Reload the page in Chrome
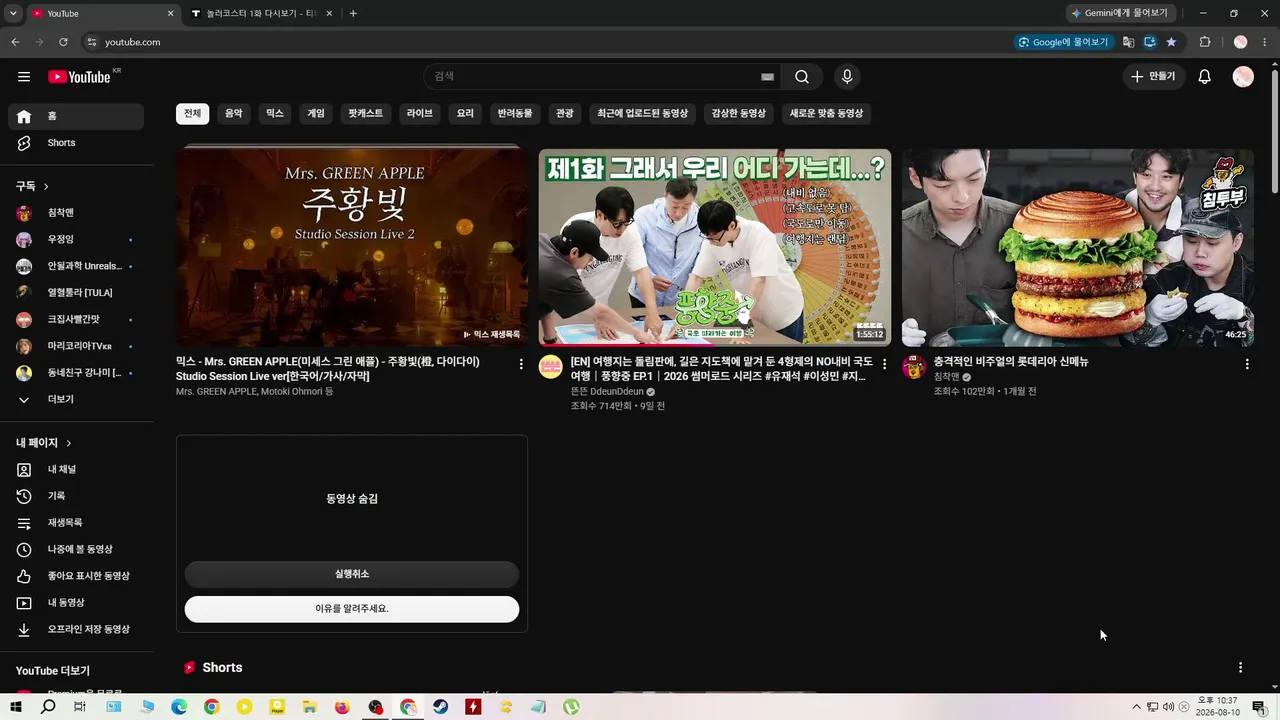 point(63,42)
